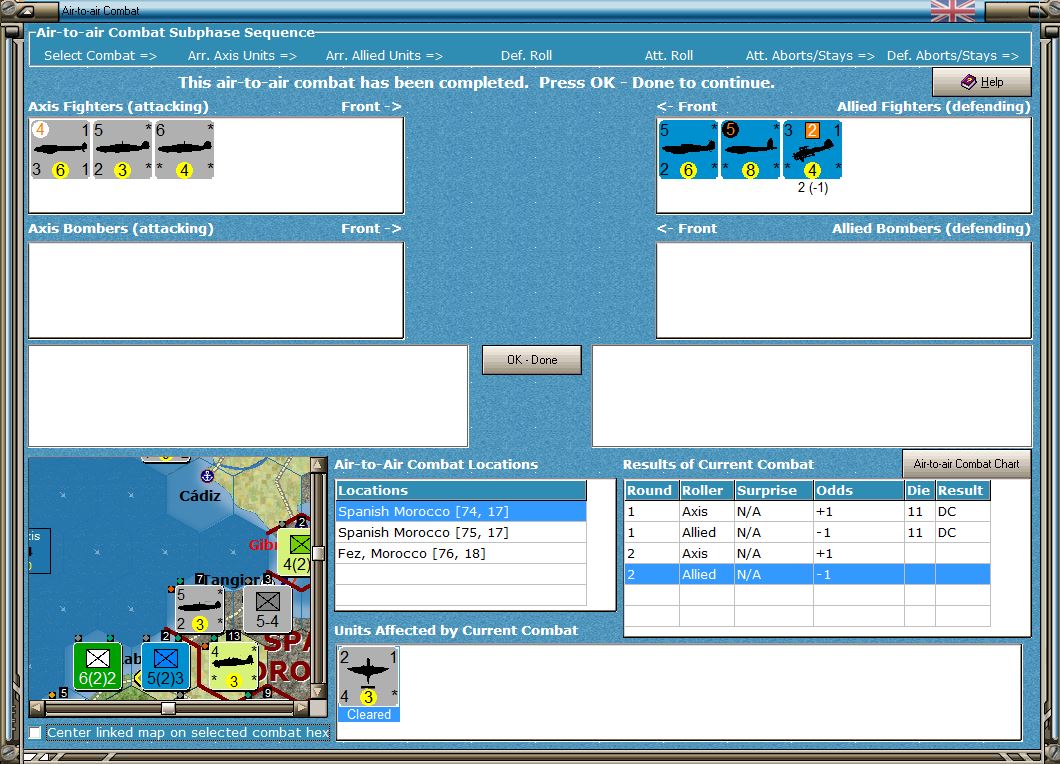Click the Def. Aborts/Stays subphase step
Image resolution: width=1060 pixels, height=764 pixels.
pyautogui.click(x=953, y=55)
